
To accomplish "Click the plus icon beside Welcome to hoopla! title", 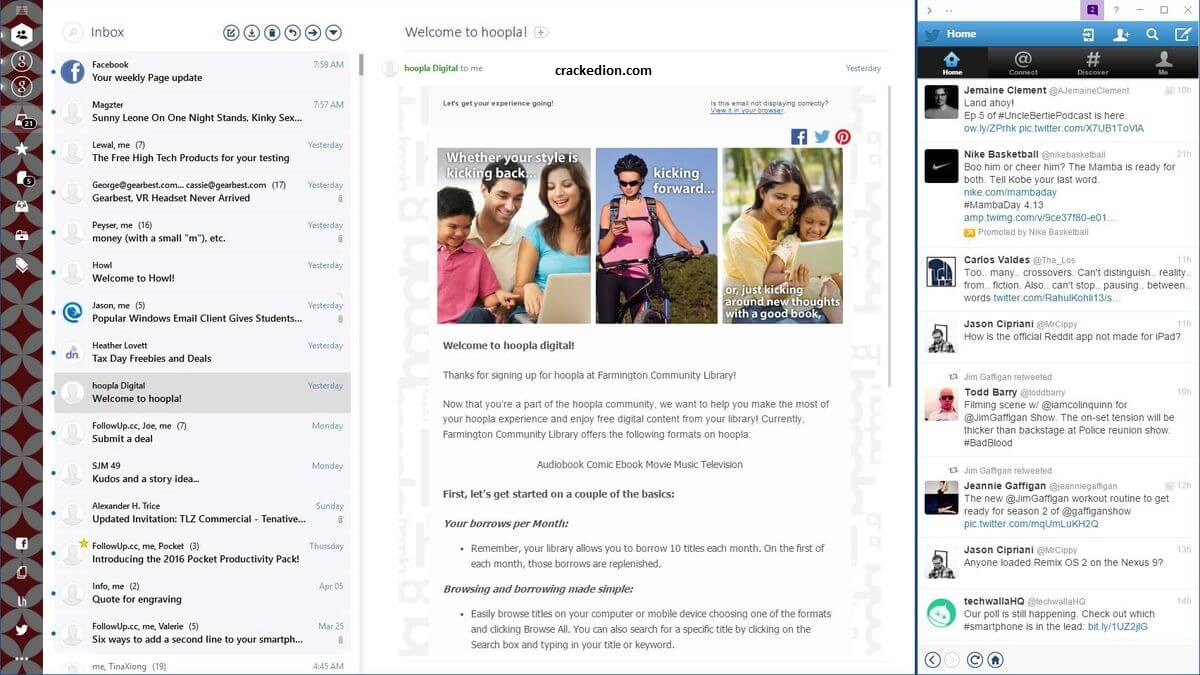I will (541, 33).
